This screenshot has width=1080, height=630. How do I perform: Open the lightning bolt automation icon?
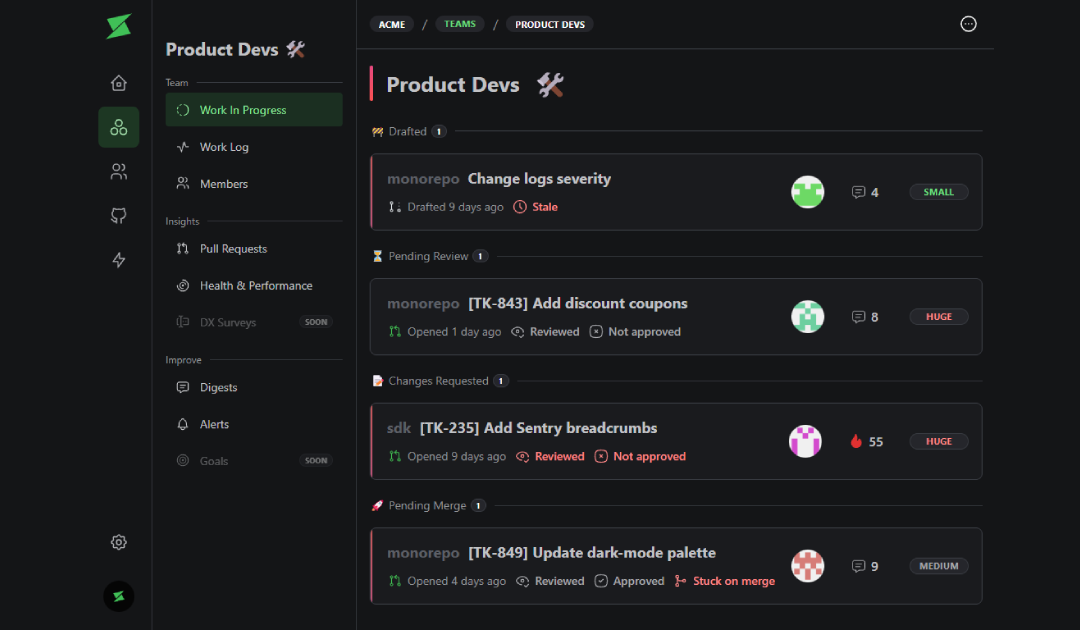119,260
